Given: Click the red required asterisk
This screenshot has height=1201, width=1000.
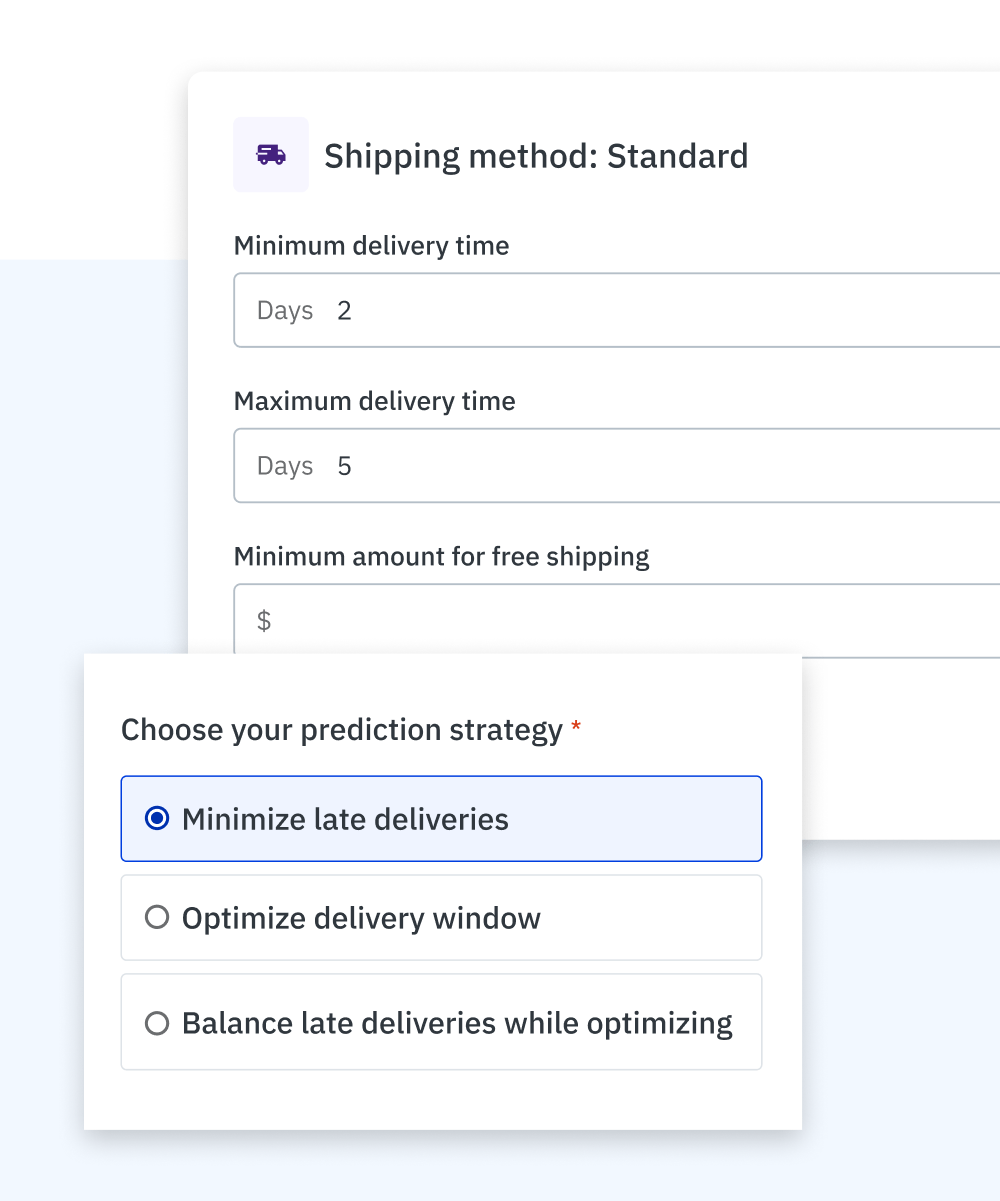Looking at the screenshot, I should 576,731.
